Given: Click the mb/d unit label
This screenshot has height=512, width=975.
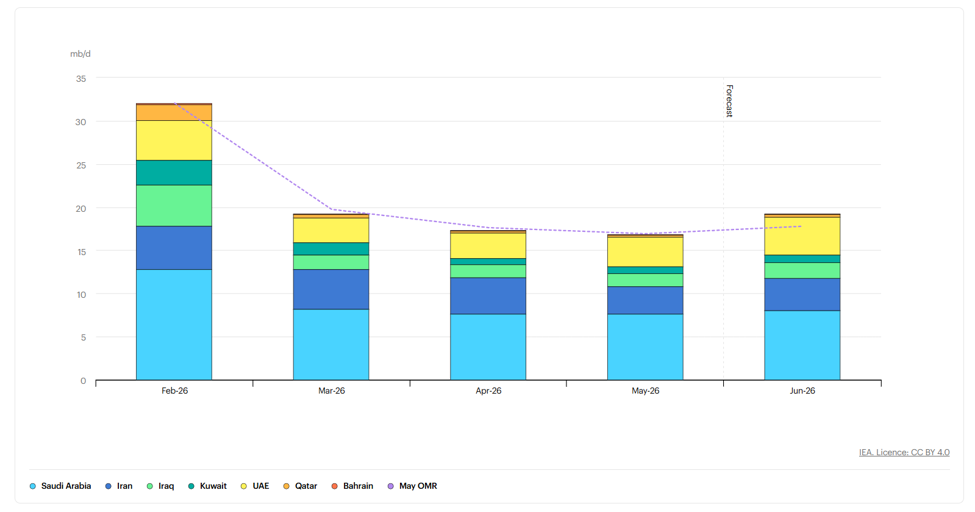Looking at the screenshot, I should (x=80, y=54).
